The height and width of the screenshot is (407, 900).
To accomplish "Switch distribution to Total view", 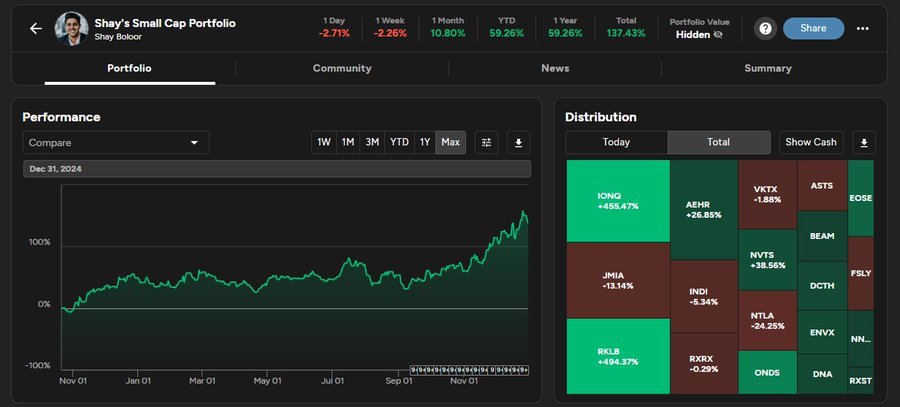I will [718, 142].
